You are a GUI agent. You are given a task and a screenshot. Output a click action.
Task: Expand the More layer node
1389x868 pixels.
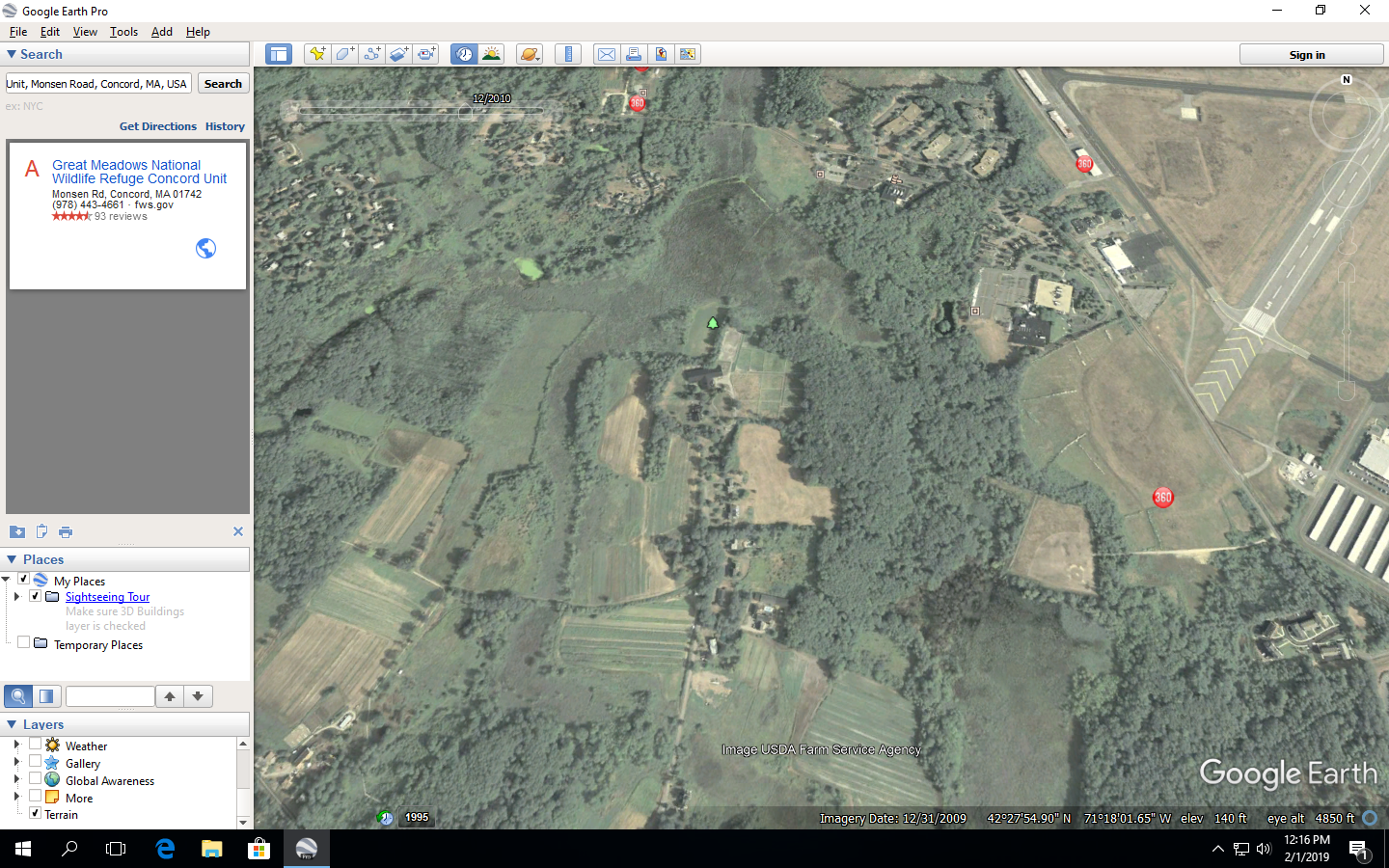click(x=16, y=796)
